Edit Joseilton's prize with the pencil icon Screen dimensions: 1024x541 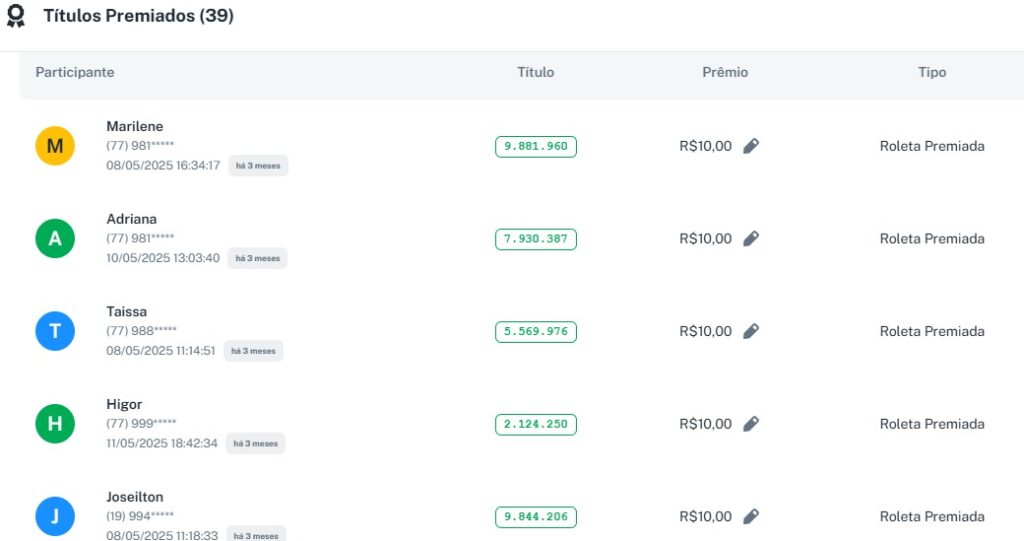(751, 516)
